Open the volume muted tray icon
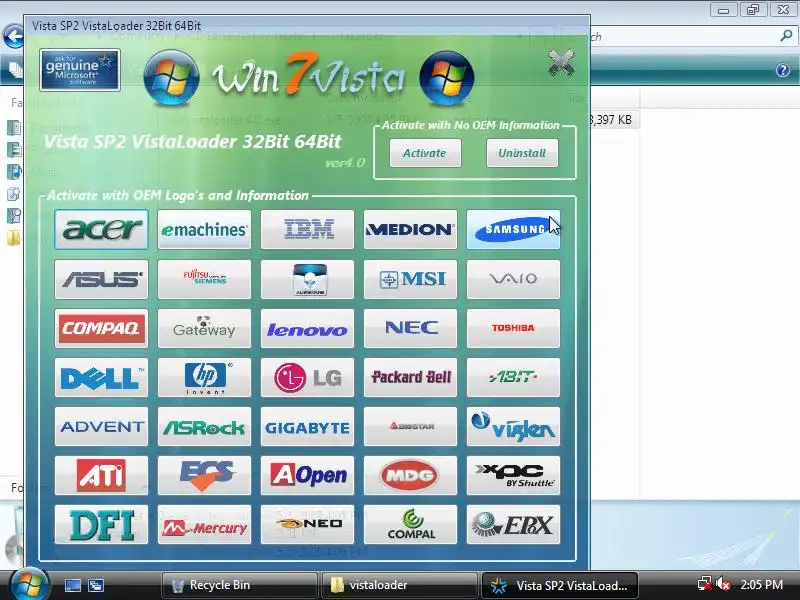Screen dimensions: 800x600 tap(723, 584)
